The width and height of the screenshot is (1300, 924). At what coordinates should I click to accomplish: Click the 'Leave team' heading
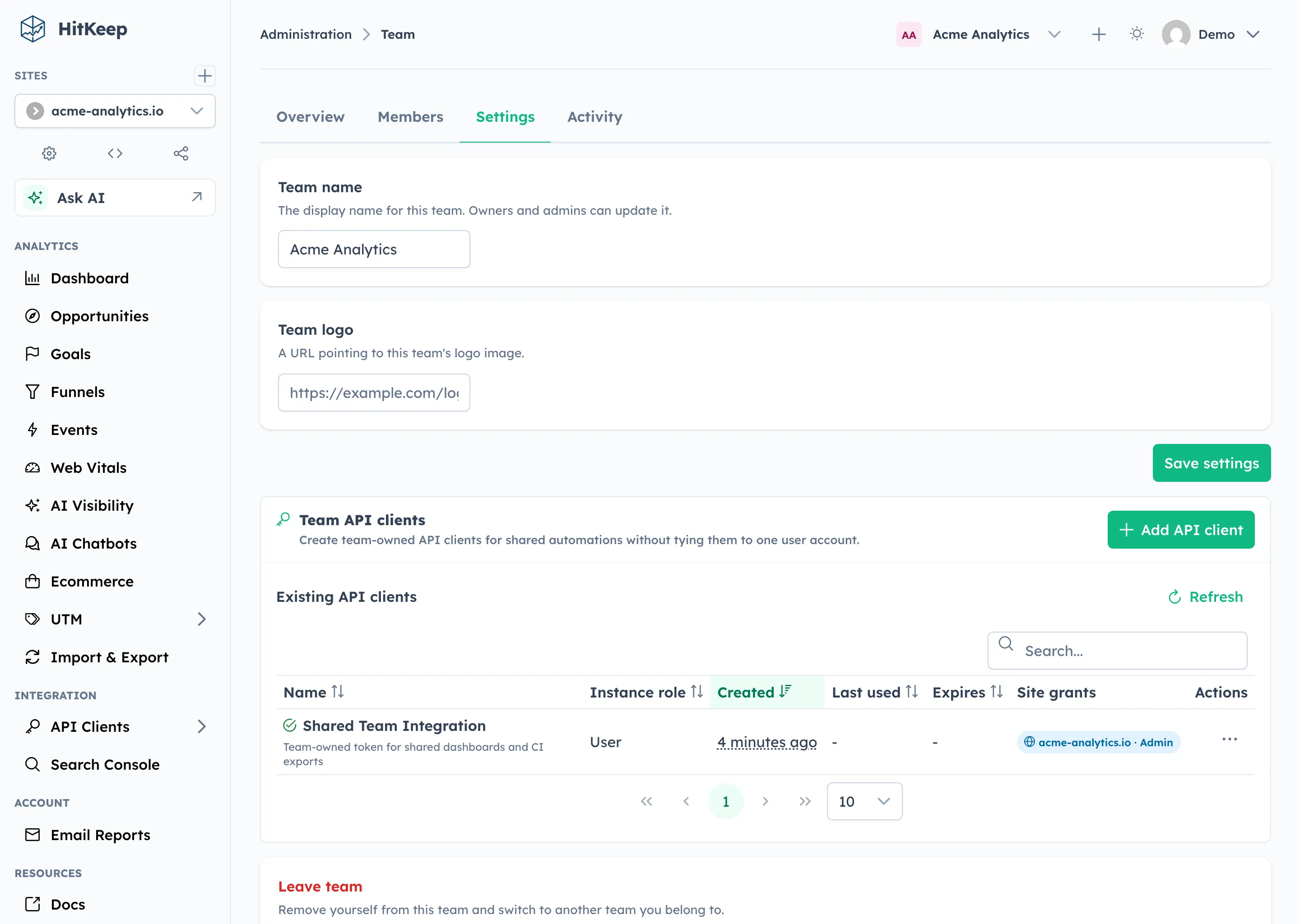pyautogui.click(x=320, y=887)
